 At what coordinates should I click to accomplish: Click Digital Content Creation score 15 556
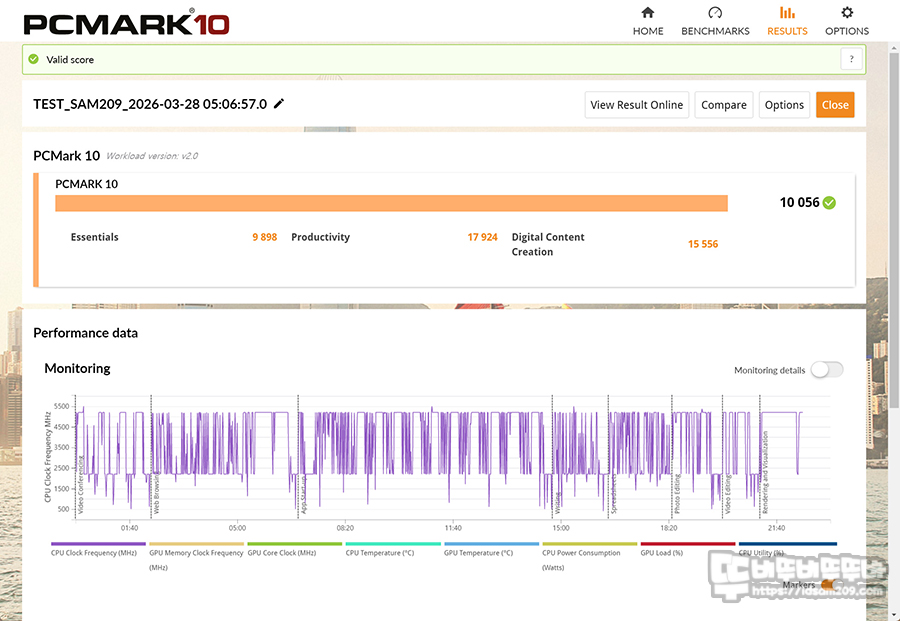703,244
